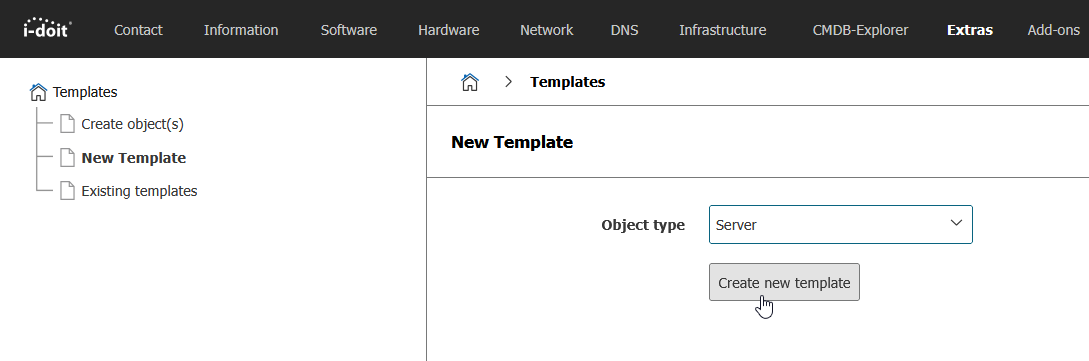Open the Network menu
The height and width of the screenshot is (361, 1089).
(x=547, y=30)
